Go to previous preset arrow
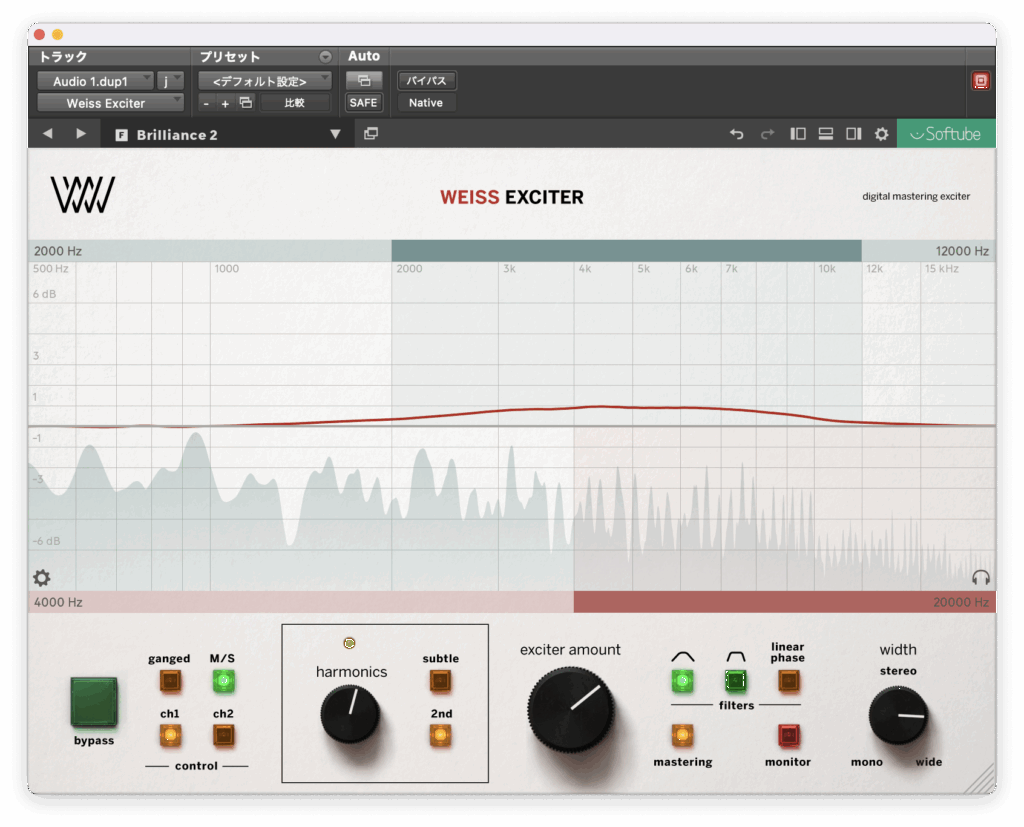 [x=48, y=134]
